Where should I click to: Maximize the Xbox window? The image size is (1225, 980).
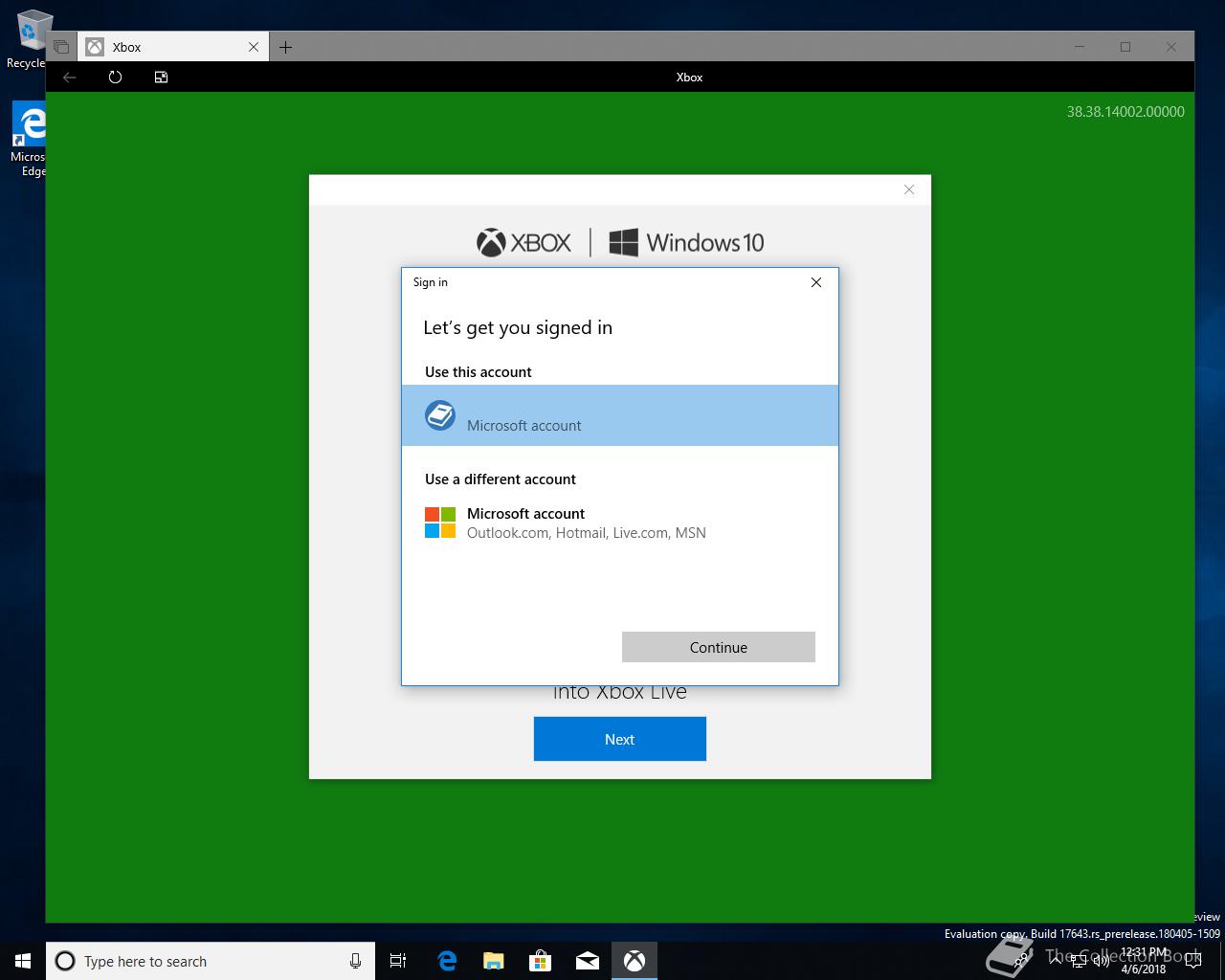point(1125,47)
